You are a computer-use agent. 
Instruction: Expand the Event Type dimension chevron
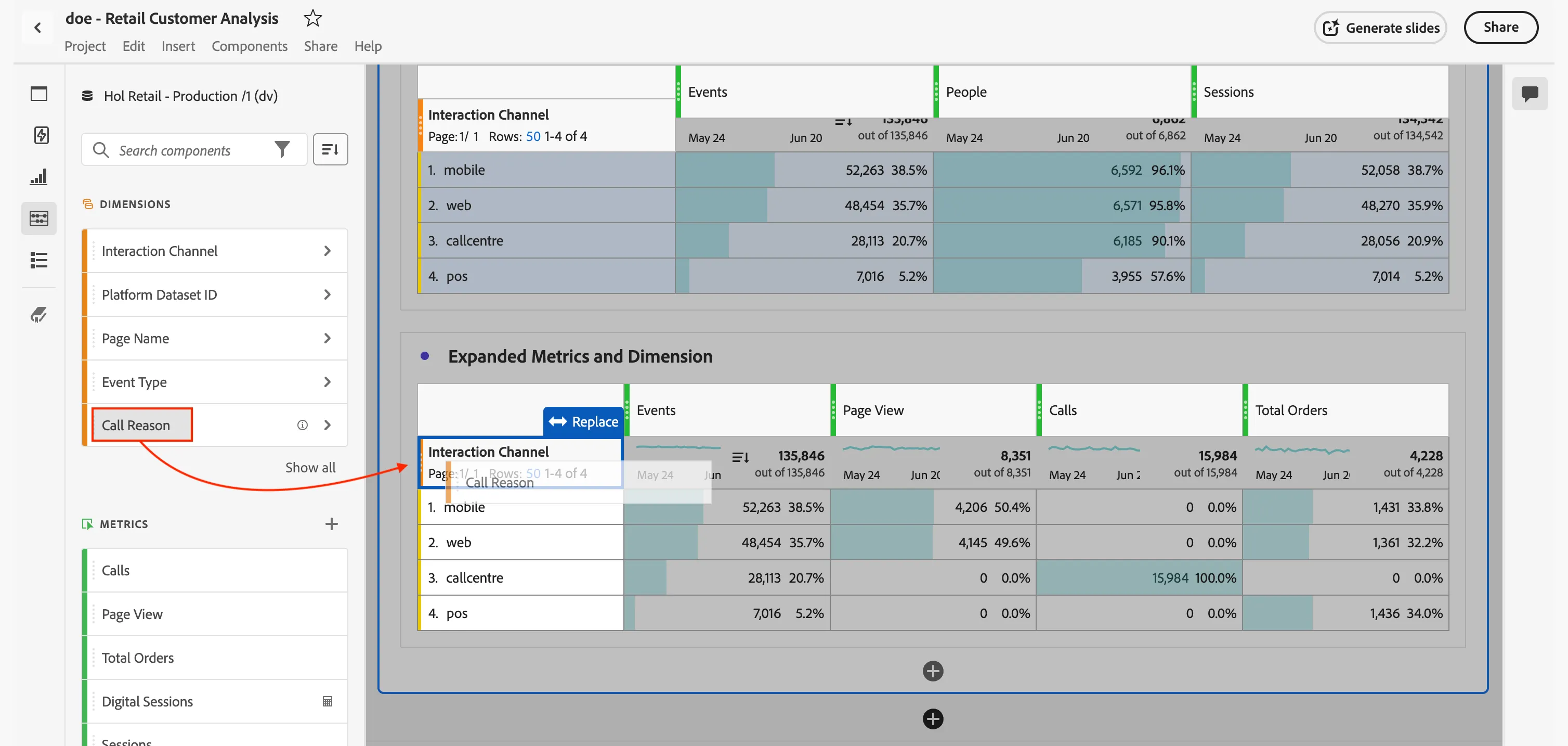coord(328,382)
